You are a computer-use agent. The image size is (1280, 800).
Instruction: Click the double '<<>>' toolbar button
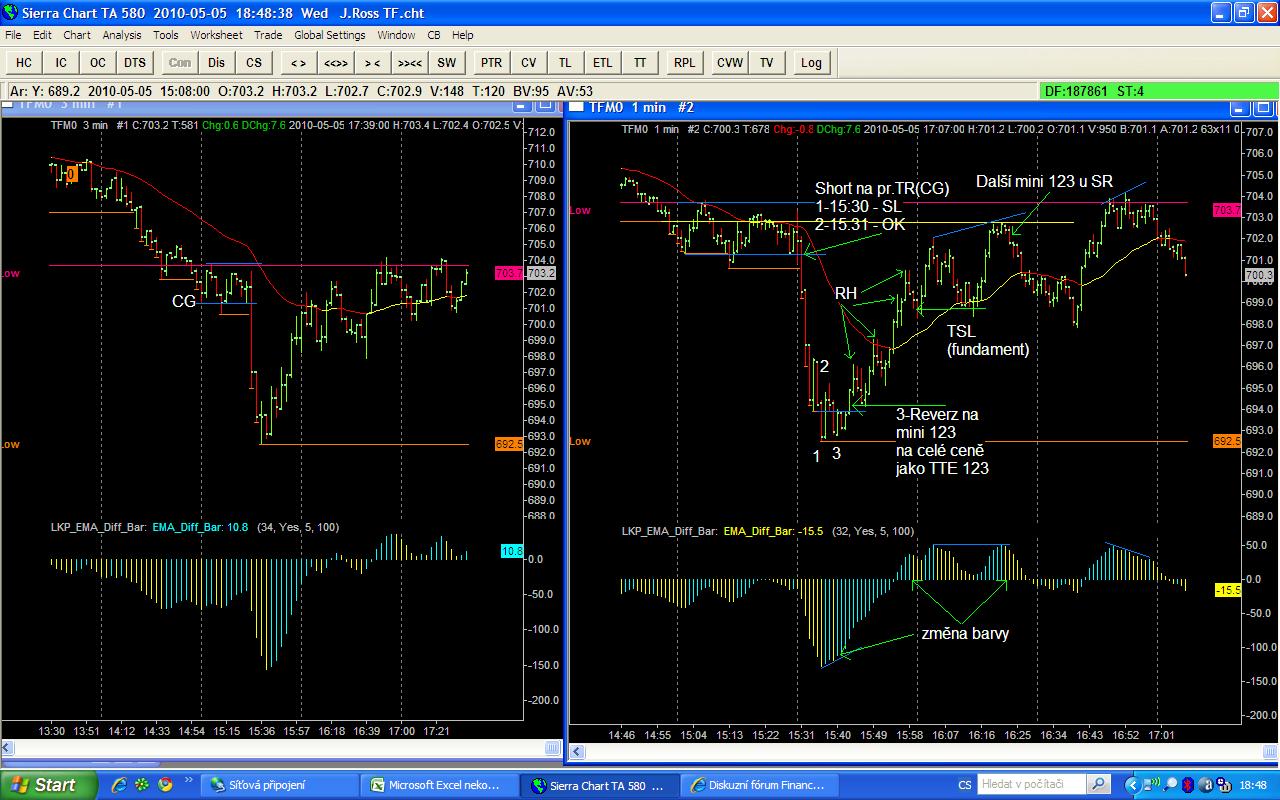tap(335, 62)
